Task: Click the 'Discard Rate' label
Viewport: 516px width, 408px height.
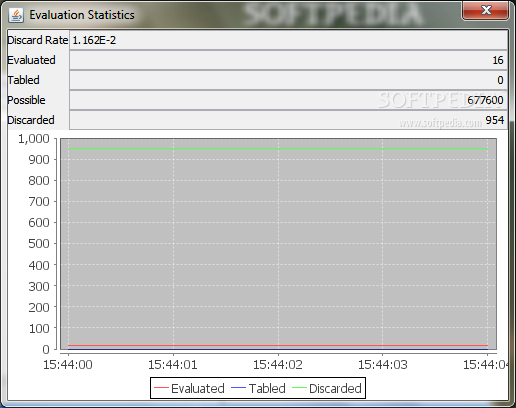Action: pos(38,40)
